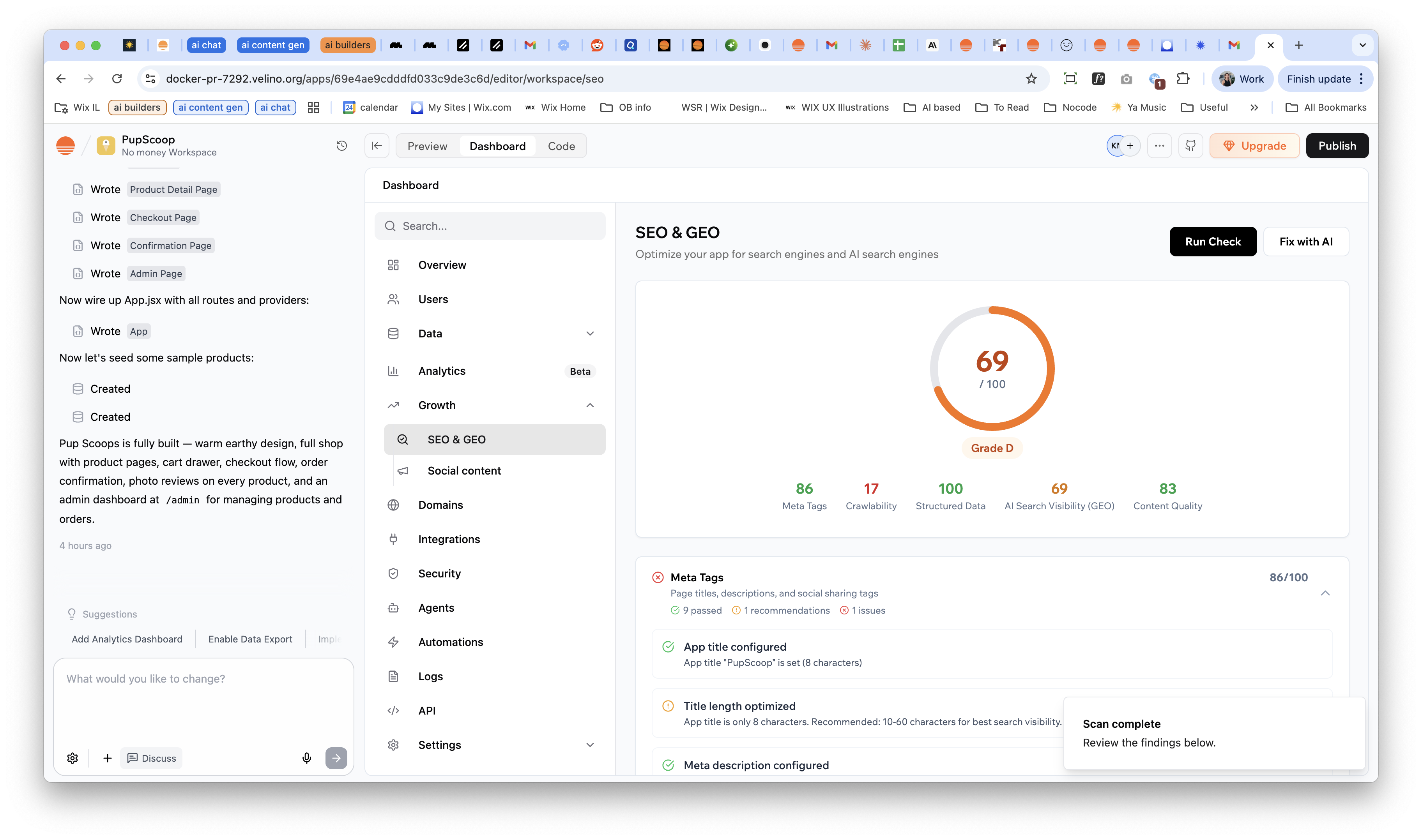The image size is (1422, 840).
Task: Click the dashboard Search field
Action: (x=490, y=226)
